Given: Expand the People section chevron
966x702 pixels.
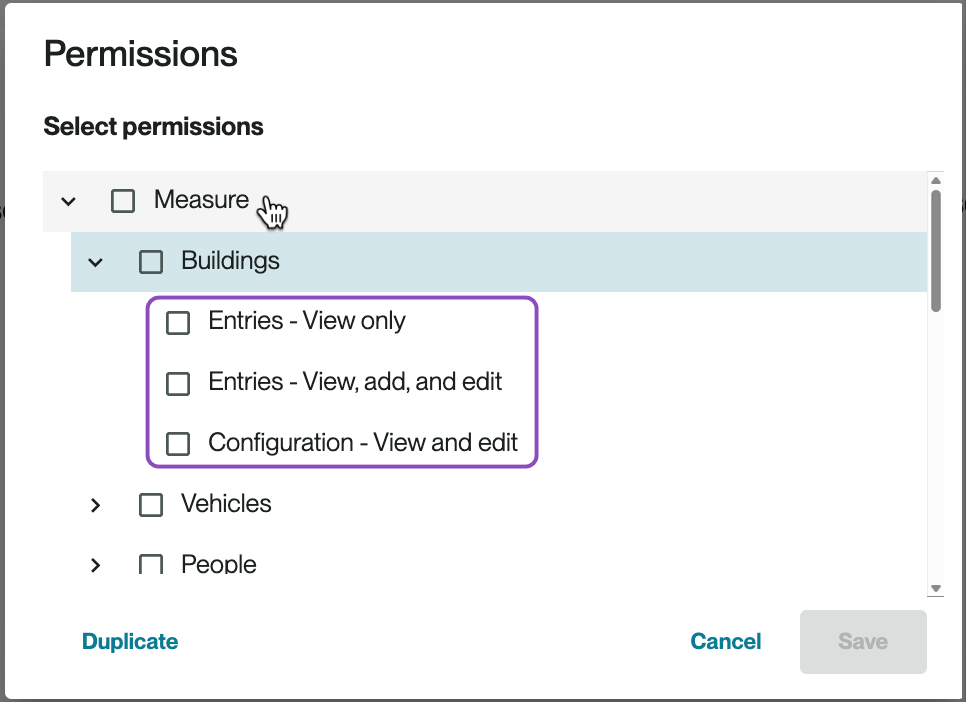Looking at the screenshot, I should pyautogui.click(x=96, y=565).
